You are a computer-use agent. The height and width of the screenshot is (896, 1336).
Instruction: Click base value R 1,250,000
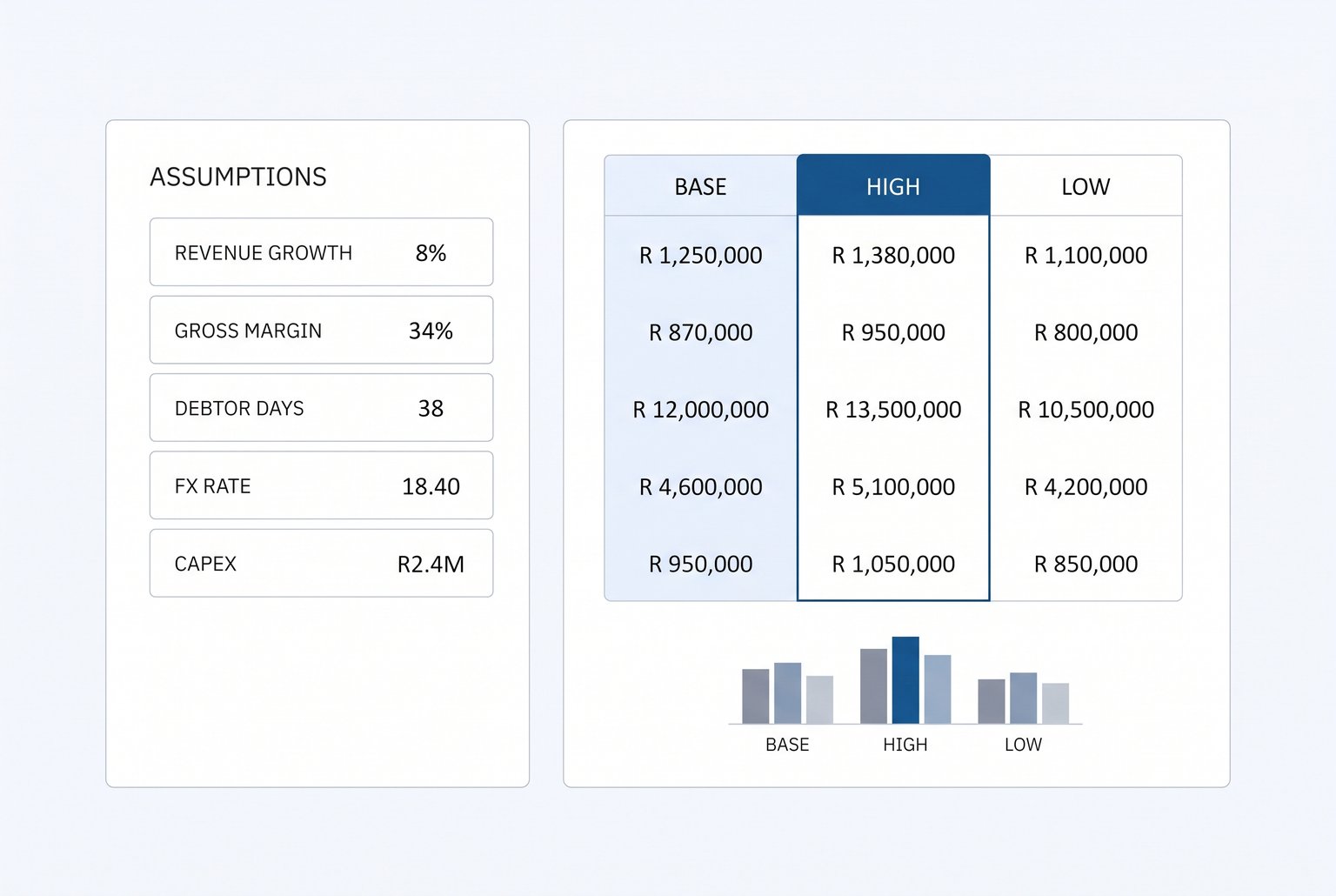click(x=700, y=256)
